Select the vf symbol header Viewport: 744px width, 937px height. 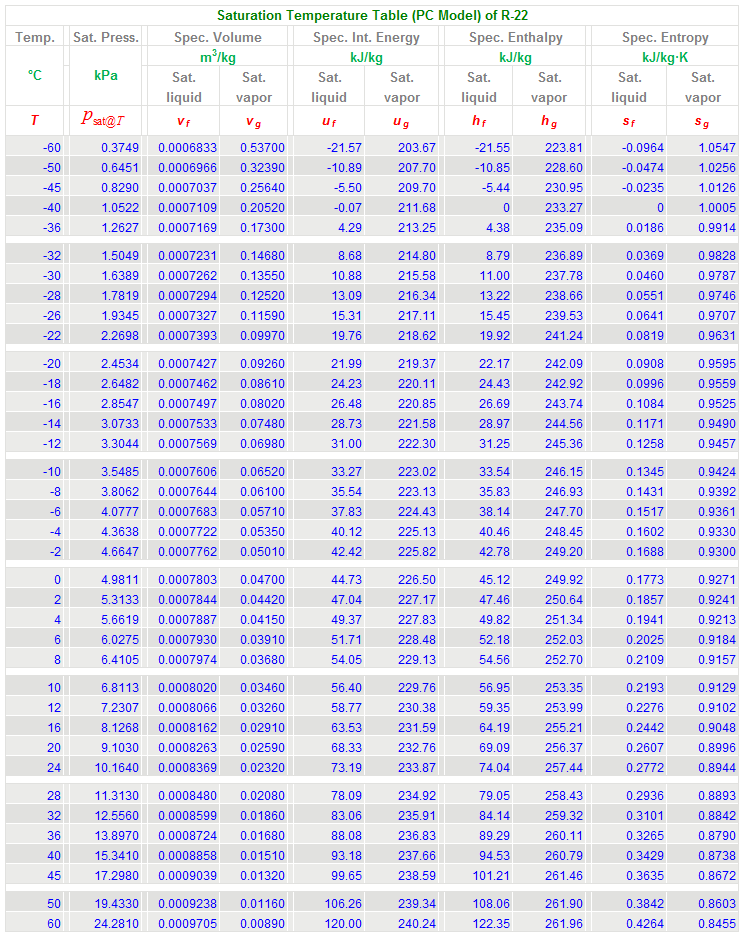(183, 122)
